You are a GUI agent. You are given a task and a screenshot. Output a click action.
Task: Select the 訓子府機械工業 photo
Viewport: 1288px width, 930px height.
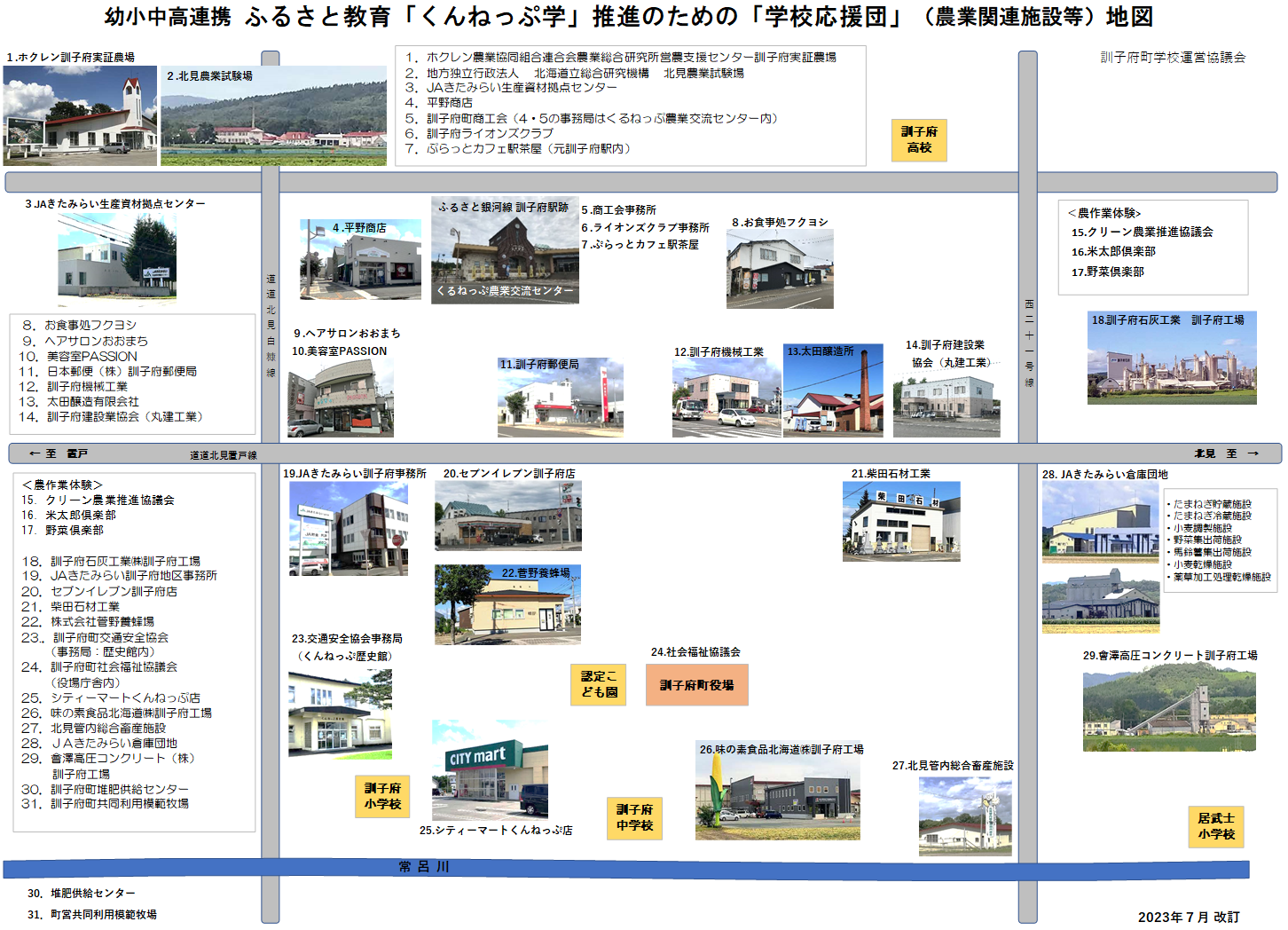(x=726, y=398)
